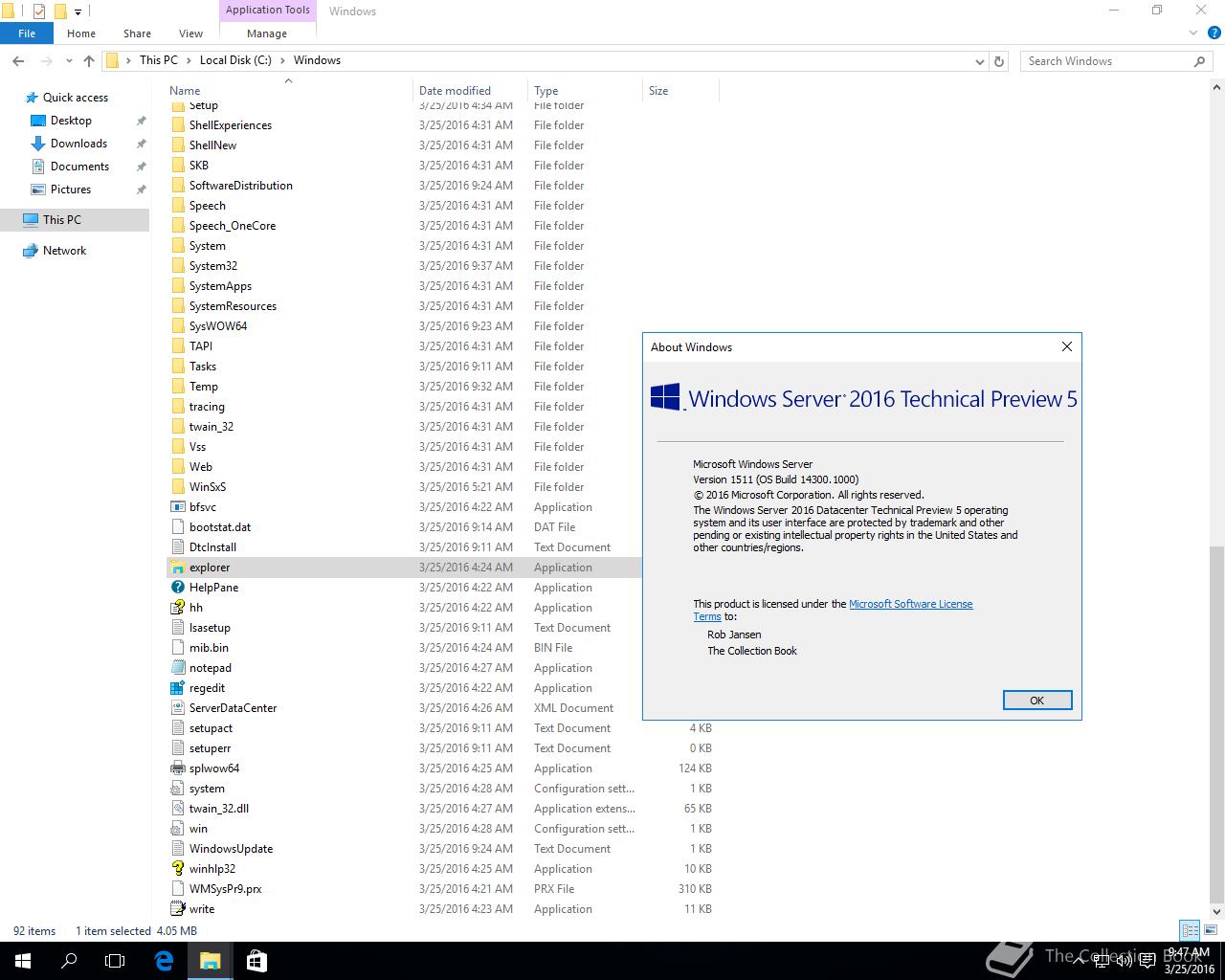Open the Store from the taskbar
This screenshot has width=1225, height=980.
[x=256, y=961]
